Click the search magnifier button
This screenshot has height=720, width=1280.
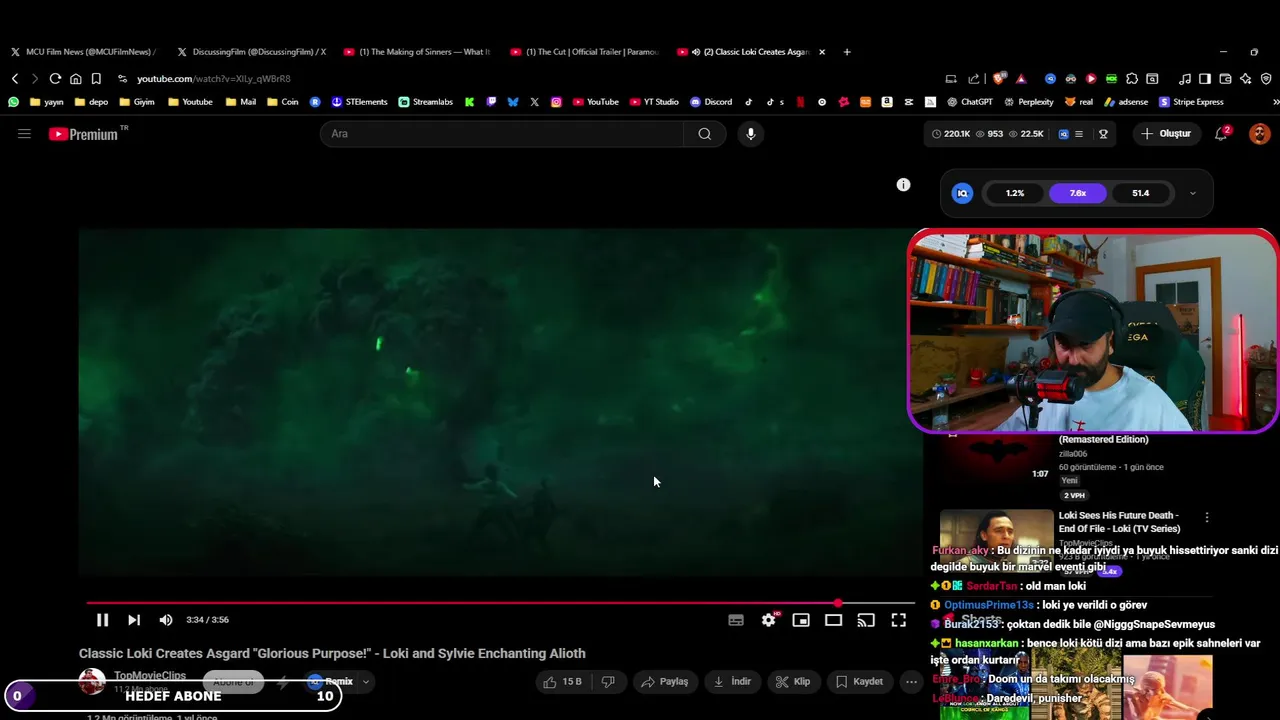705,134
